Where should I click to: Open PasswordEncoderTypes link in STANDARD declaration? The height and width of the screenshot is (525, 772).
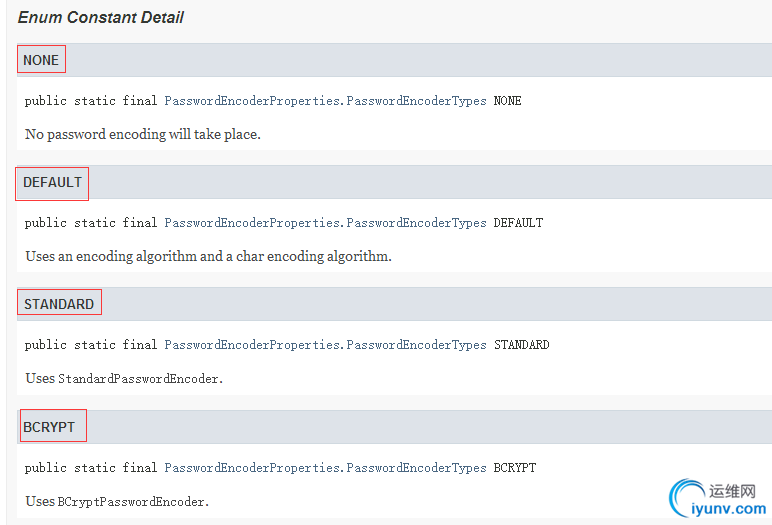[x=325, y=345]
